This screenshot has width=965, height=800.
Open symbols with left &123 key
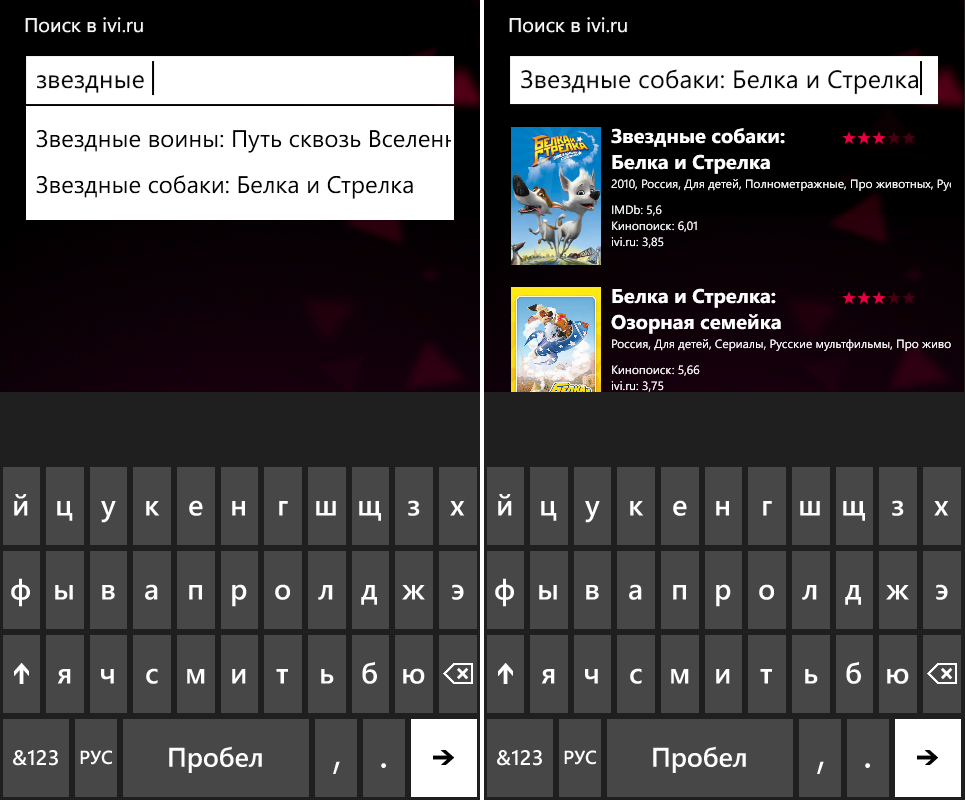pos(36,757)
